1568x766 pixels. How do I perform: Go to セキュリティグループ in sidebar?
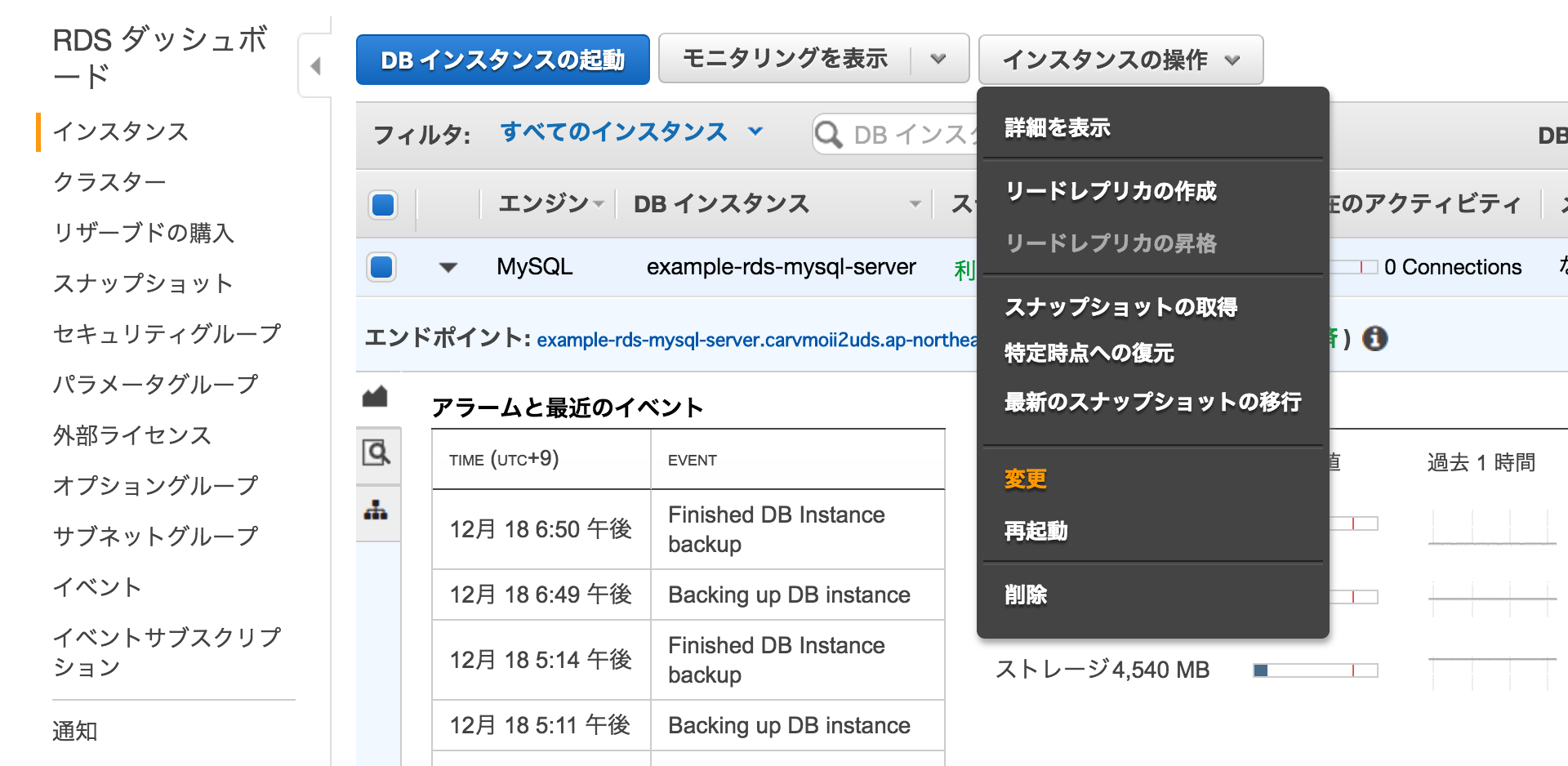[x=167, y=333]
